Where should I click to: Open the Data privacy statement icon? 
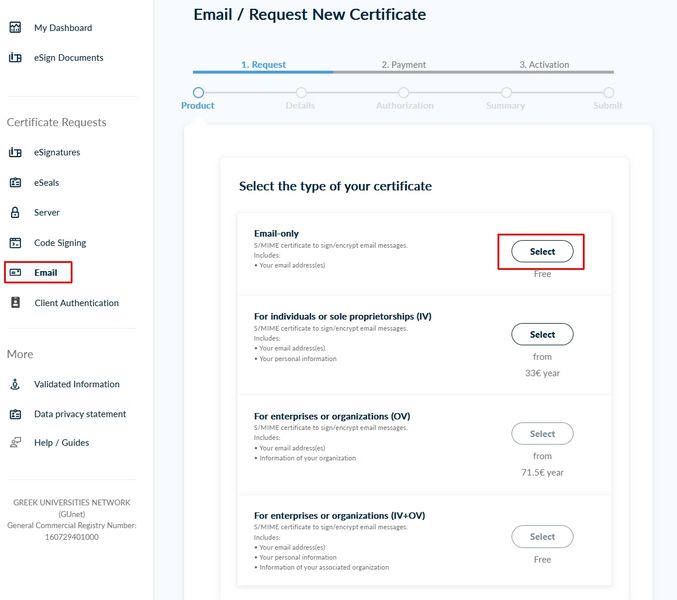pyautogui.click(x=15, y=414)
